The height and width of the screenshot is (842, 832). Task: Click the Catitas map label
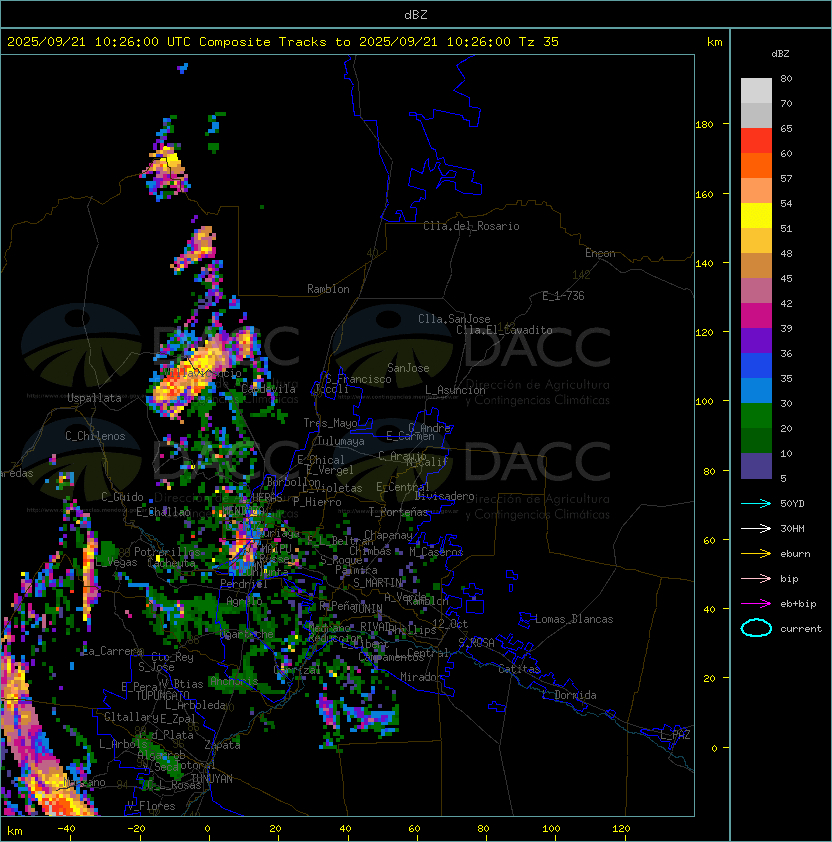tap(519, 669)
